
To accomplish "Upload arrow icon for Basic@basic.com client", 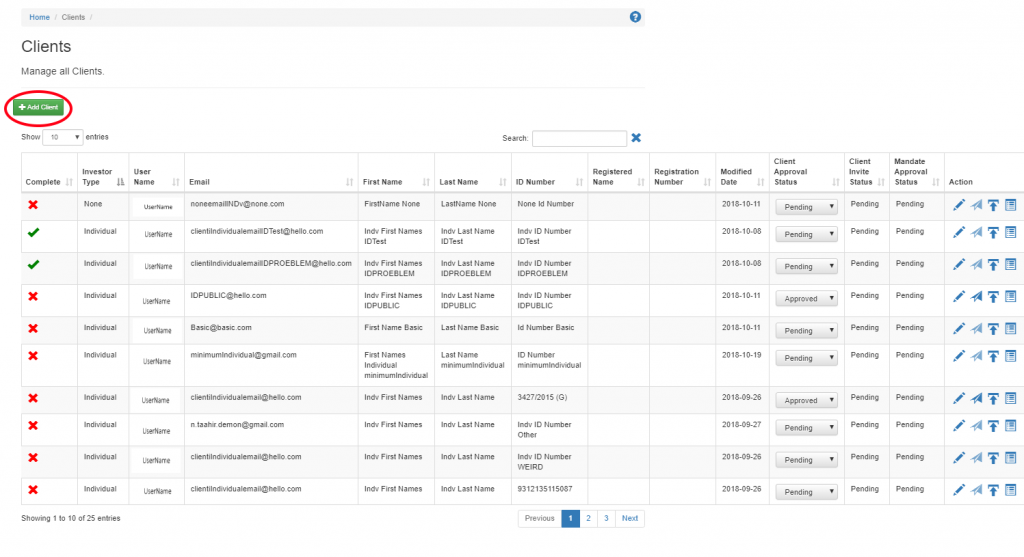I will coord(993,328).
